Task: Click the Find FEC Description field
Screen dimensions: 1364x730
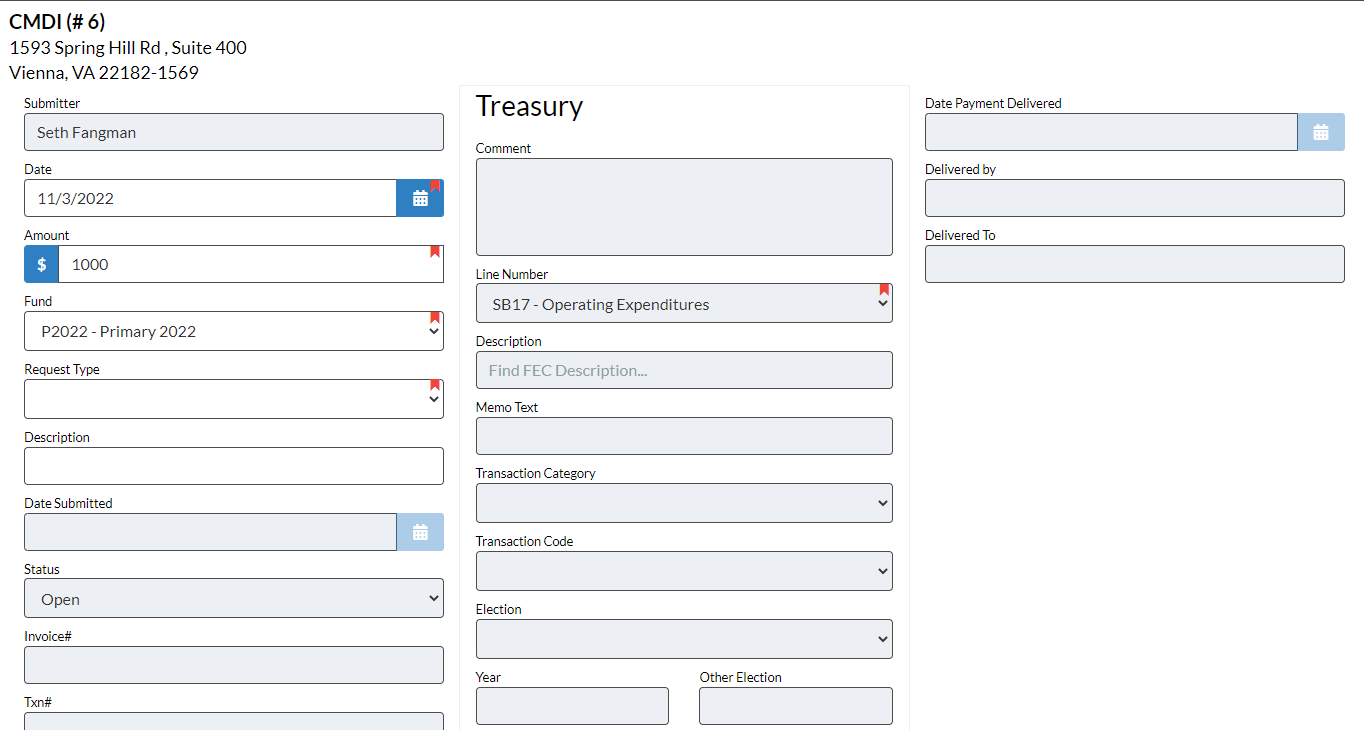Action: [684, 370]
